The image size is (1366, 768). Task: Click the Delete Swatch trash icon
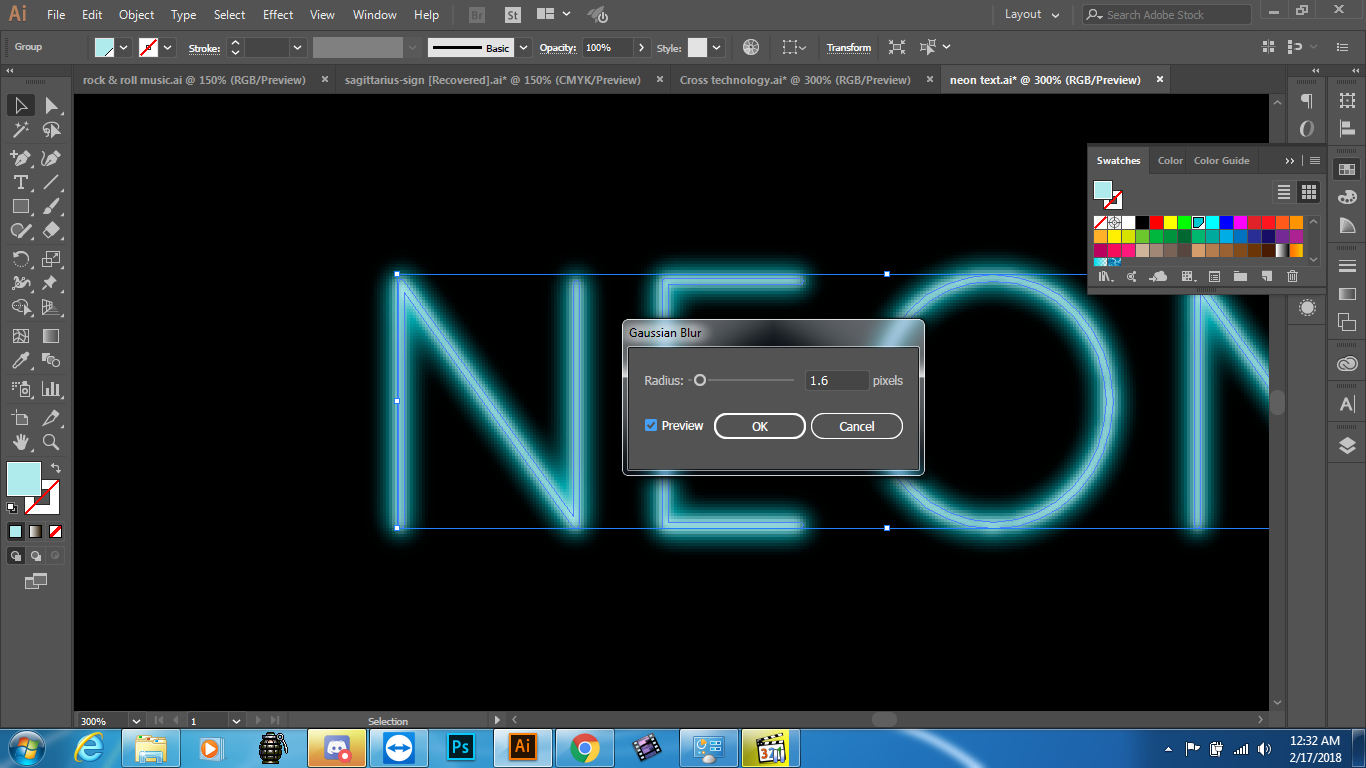(1292, 277)
